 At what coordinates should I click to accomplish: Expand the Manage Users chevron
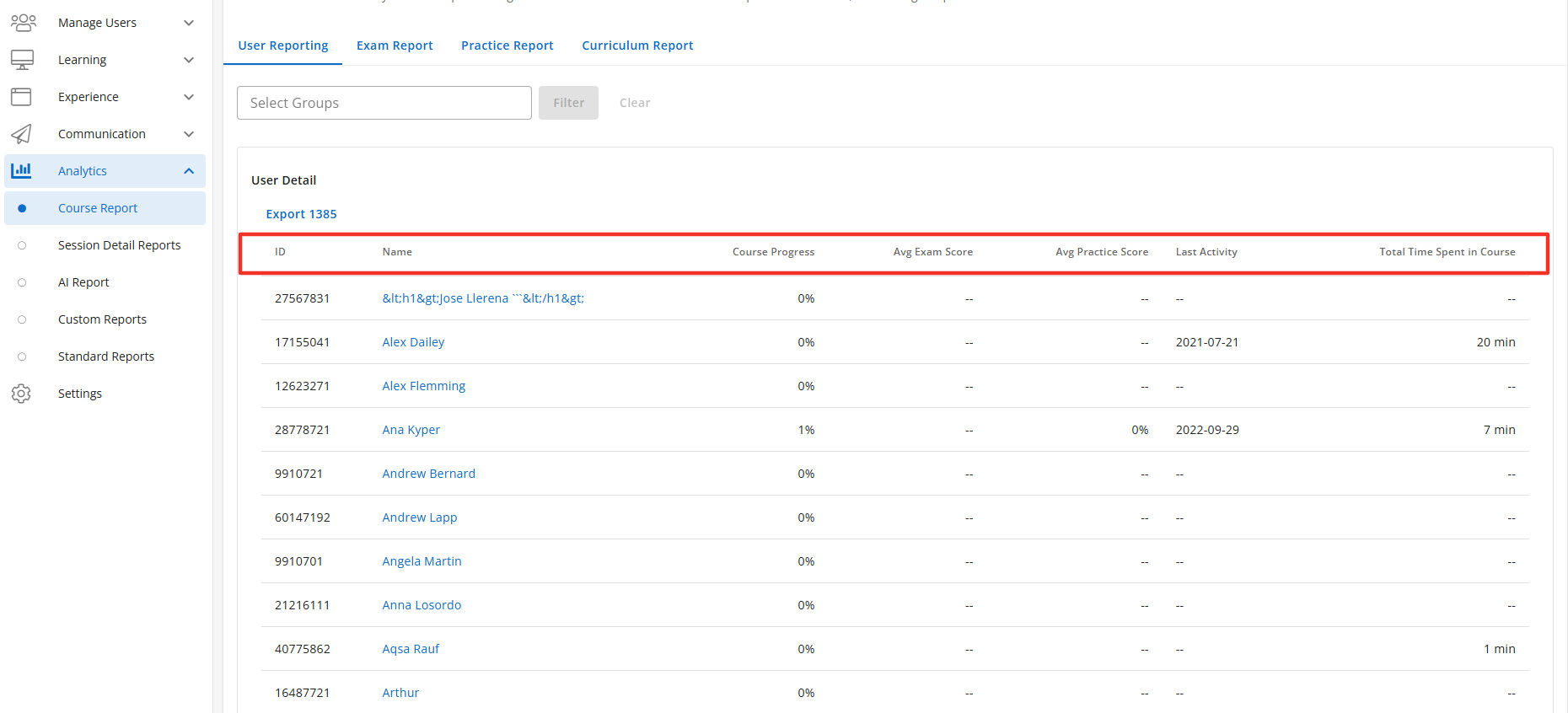[x=189, y=23]
